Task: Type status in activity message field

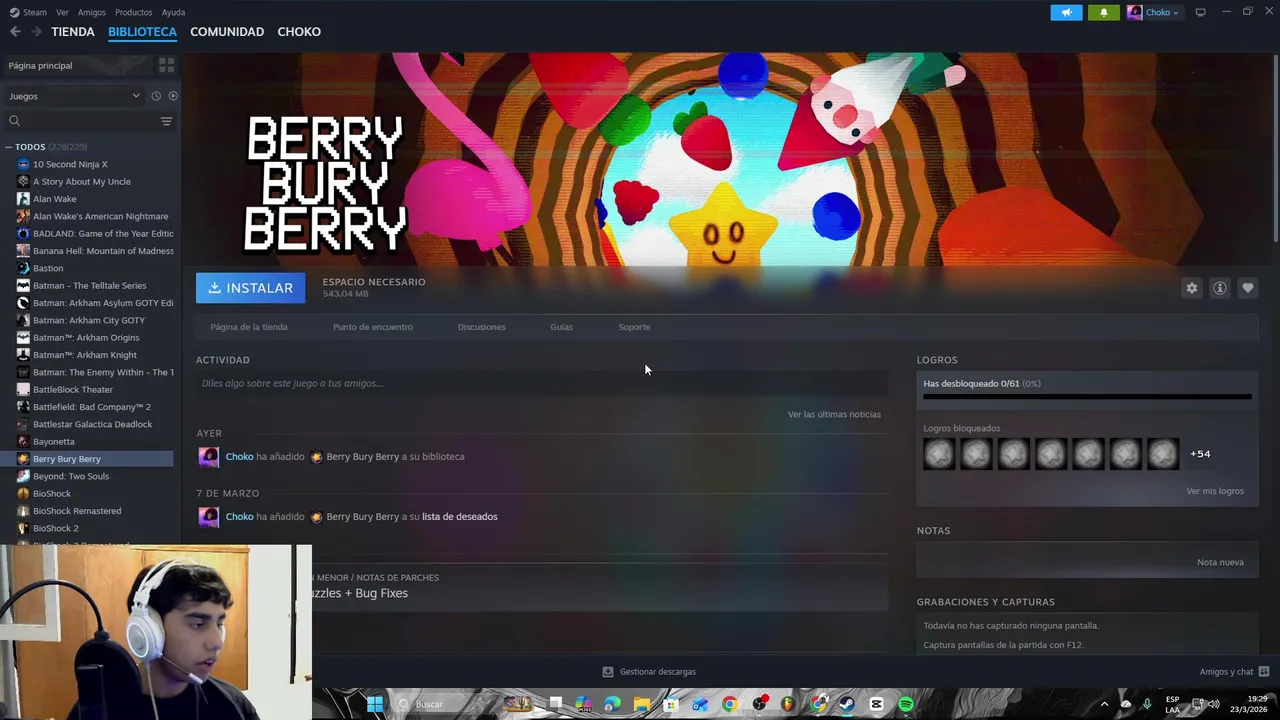Action: (542, 383)
